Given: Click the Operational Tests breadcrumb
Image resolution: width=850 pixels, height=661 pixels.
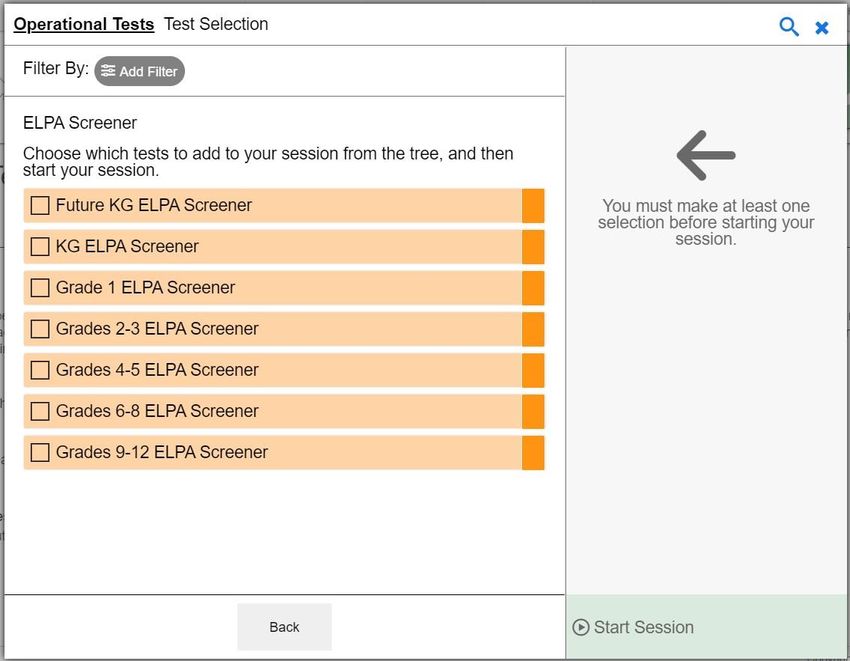Looking at the screenshot, I should [x=84, y=24].
